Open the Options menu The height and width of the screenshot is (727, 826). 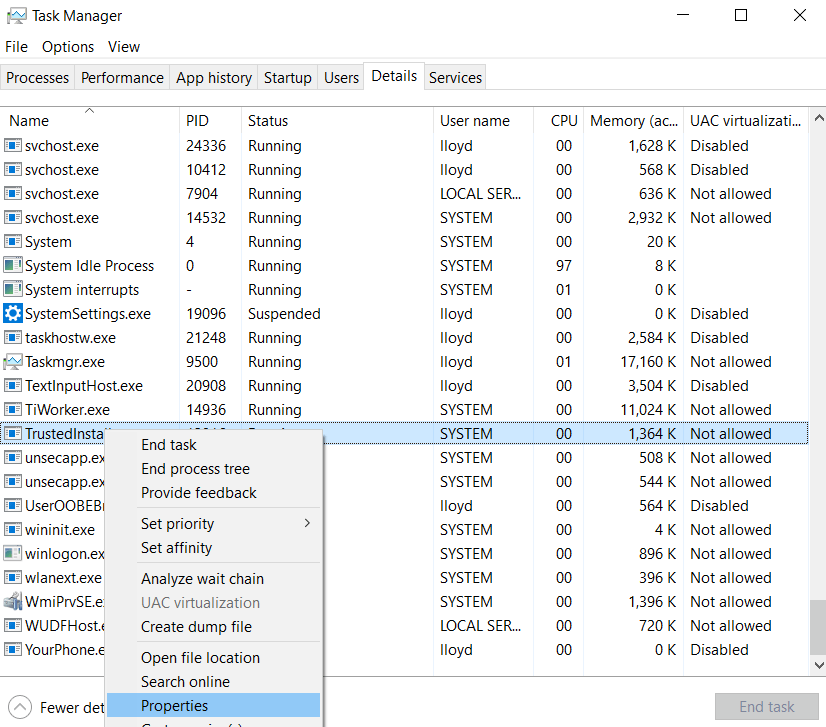pyautogui.click(x=68, y=47)
